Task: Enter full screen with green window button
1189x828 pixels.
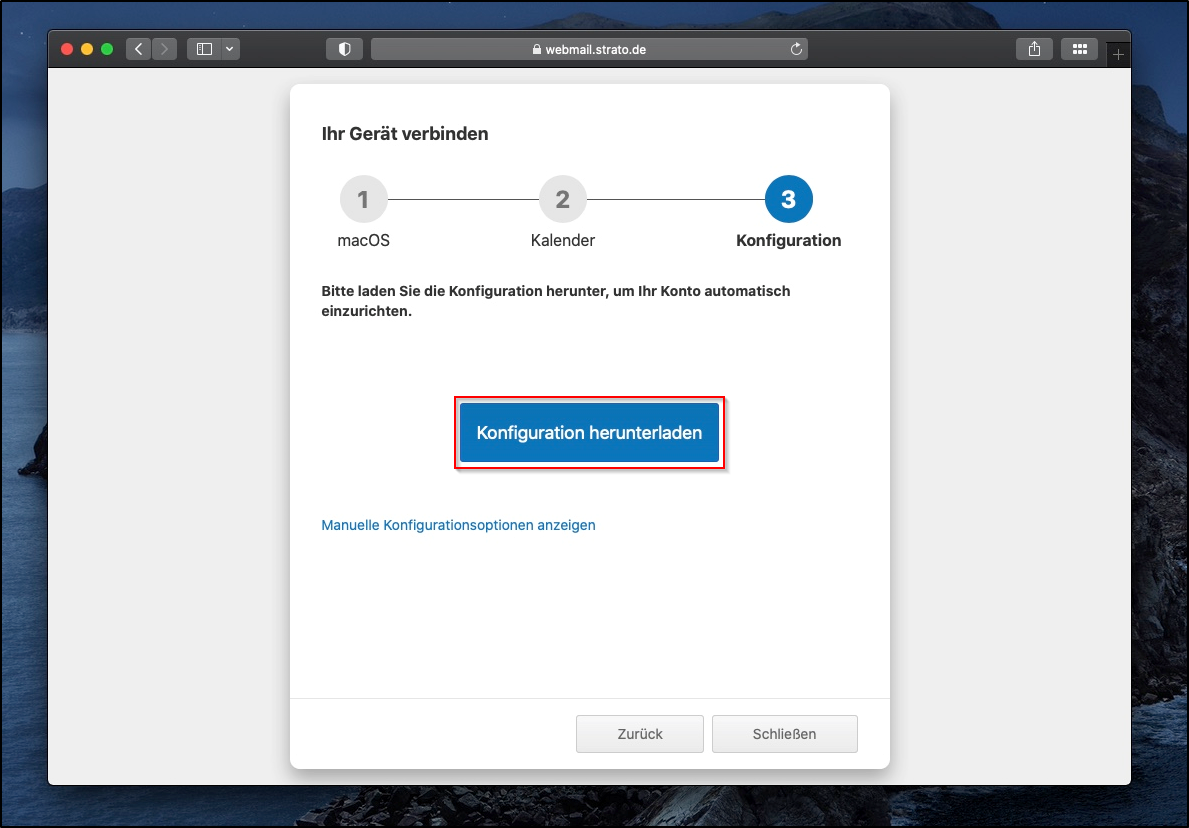Action: tap(107, 49)
